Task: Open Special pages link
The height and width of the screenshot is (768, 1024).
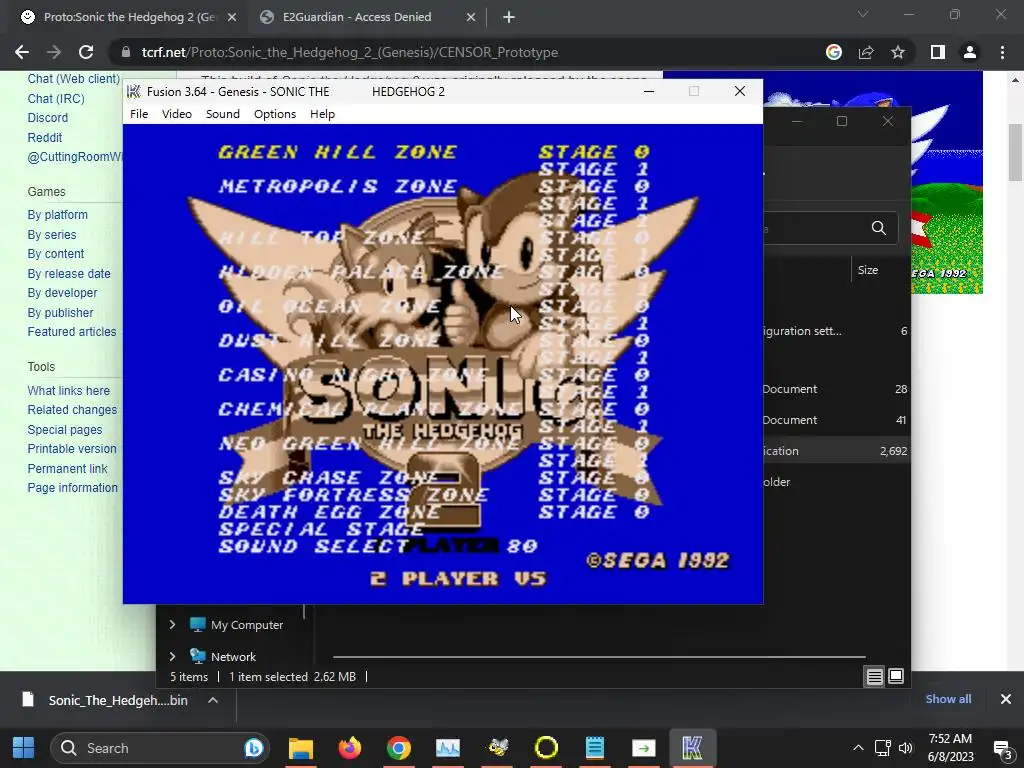Action: (x=65, y=430)
